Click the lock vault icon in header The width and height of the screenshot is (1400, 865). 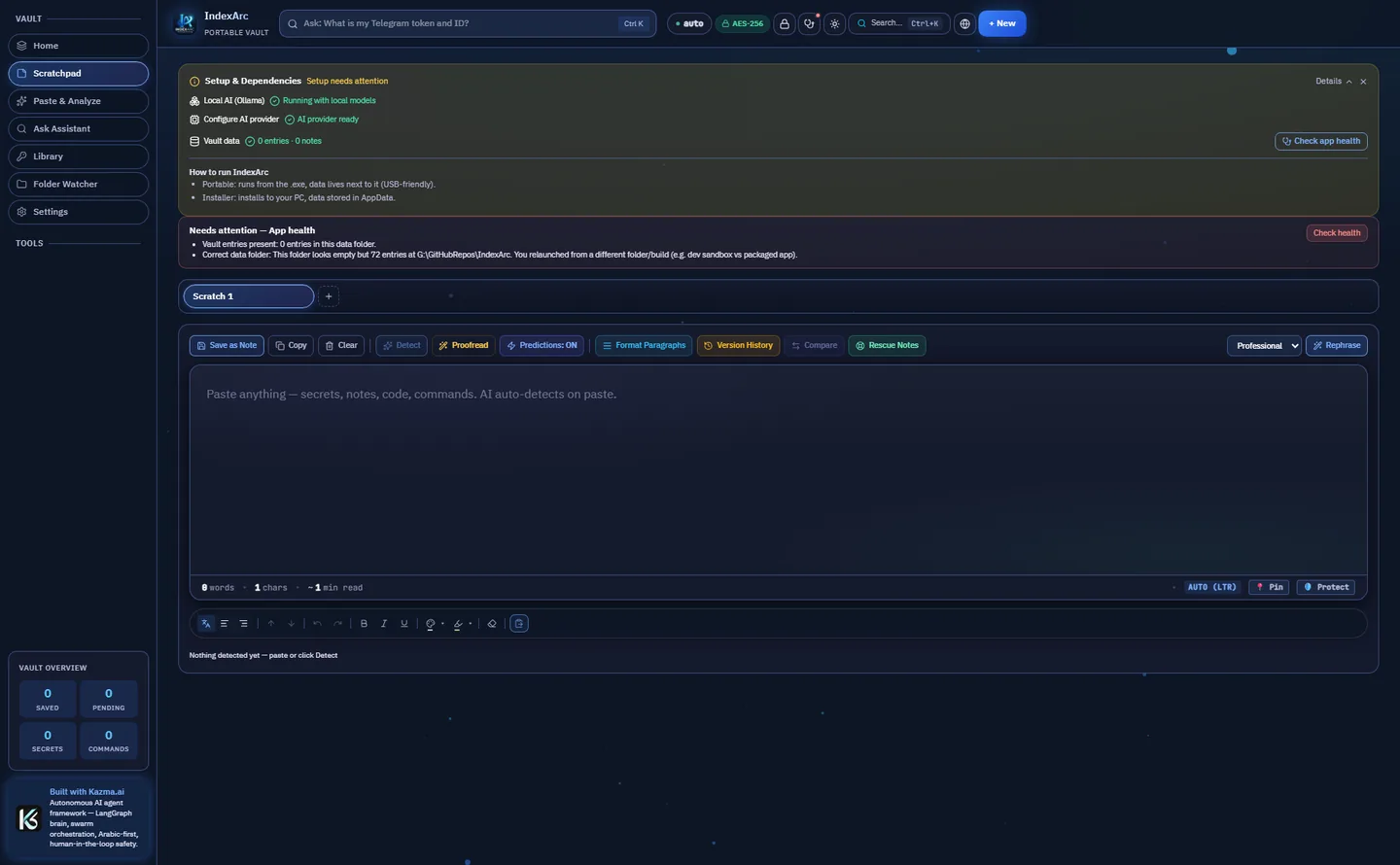coord(785,23)
